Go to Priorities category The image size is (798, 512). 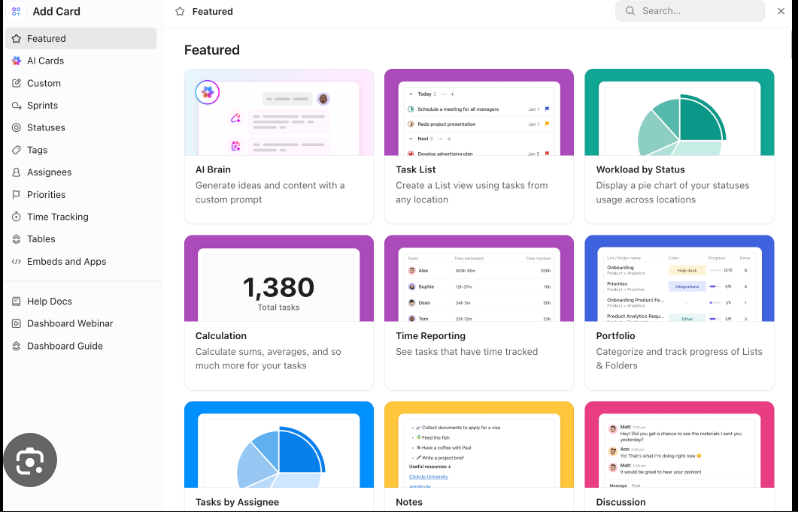81,194
